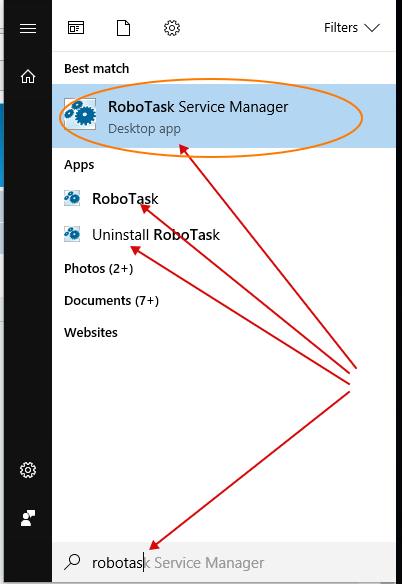Click the magnifier icon in search box
Viewport: 402px width, 584px height.
tap(72, 562)
